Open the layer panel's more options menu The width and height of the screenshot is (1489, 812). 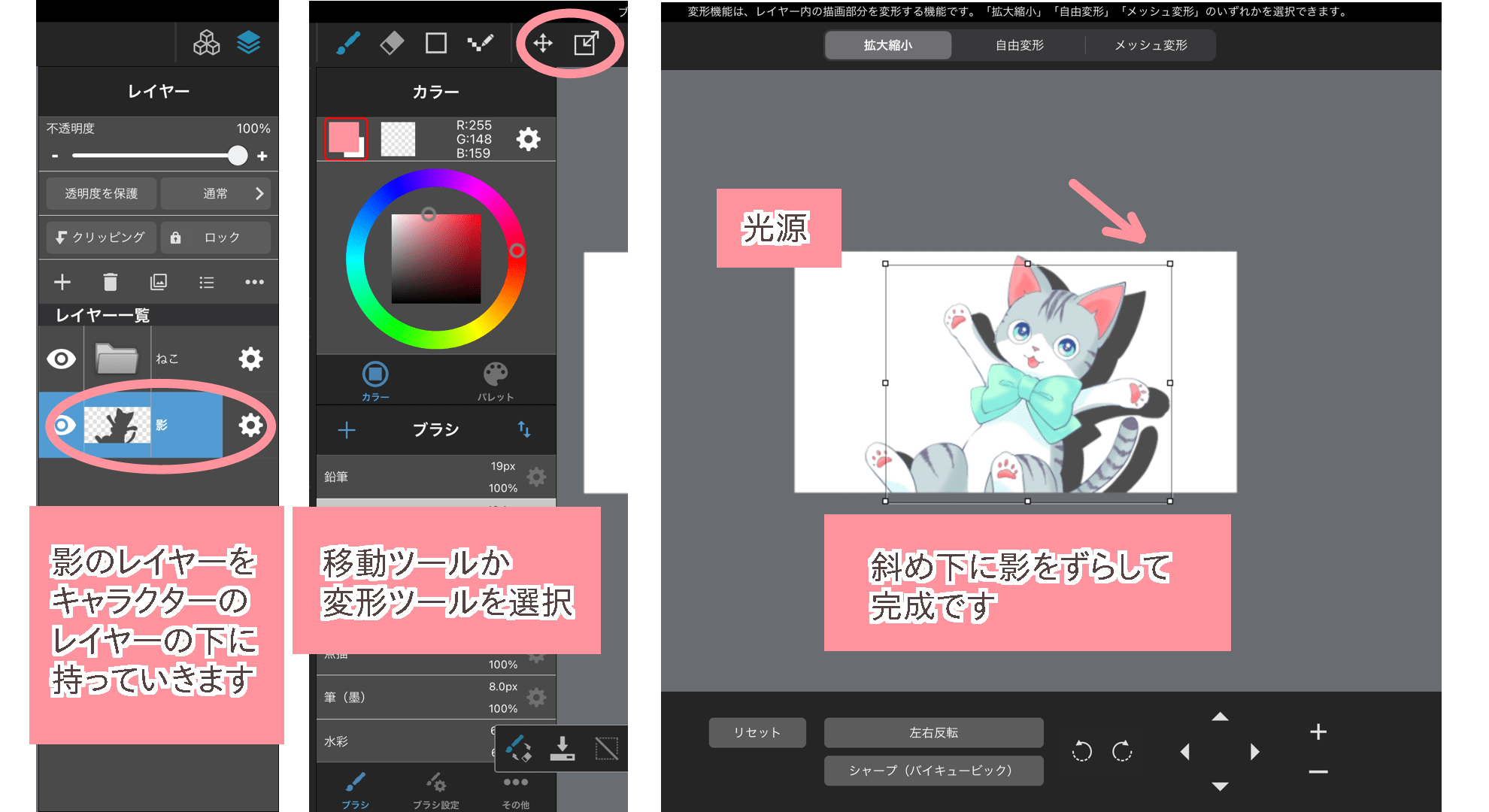point(255,282)
